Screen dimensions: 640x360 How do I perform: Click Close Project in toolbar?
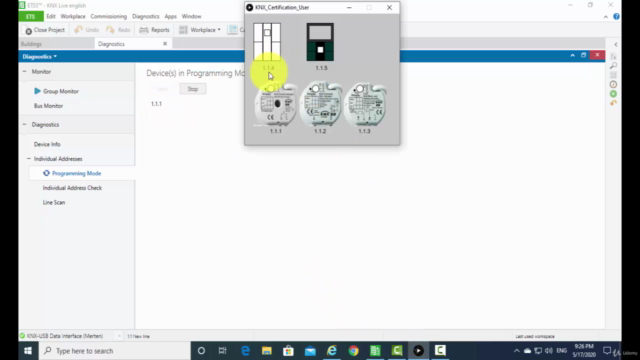point(45,30)
